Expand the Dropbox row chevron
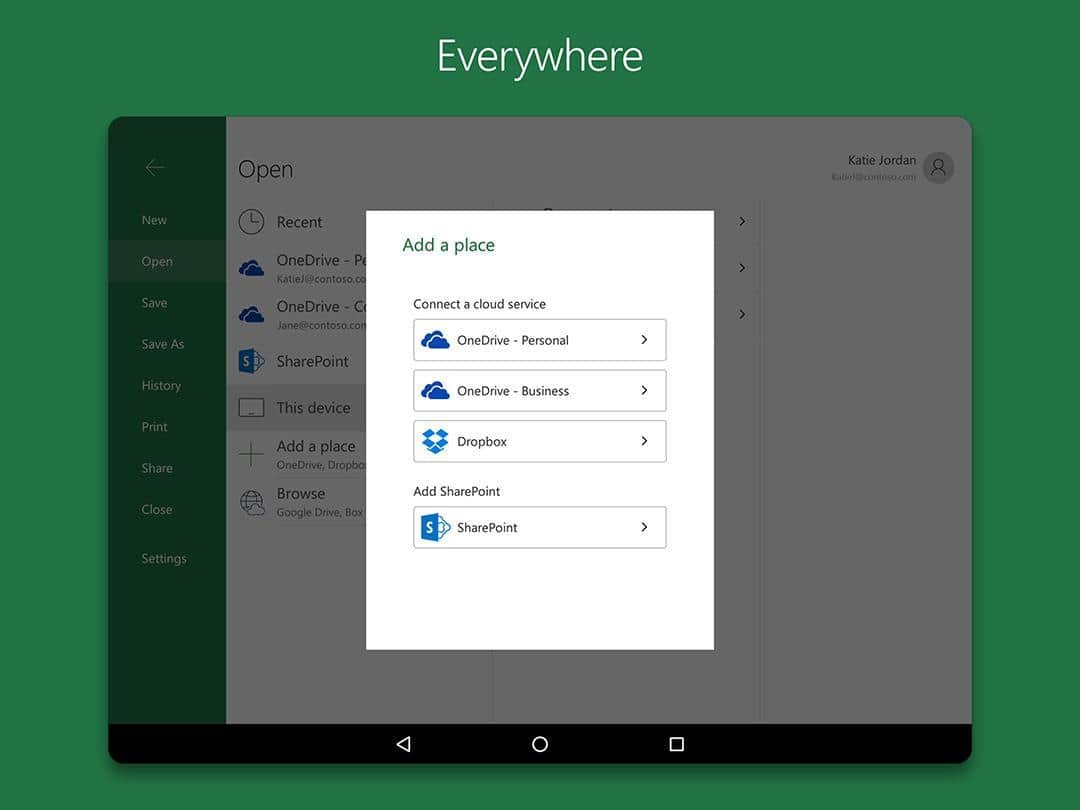Viewport: 1080px width, 810px height. 644,441
